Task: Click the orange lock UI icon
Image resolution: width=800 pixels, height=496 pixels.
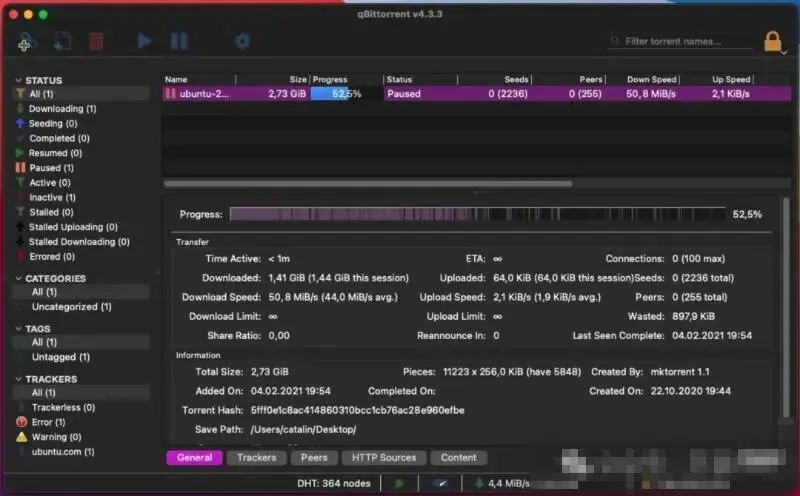Action: tap(772, 41)
